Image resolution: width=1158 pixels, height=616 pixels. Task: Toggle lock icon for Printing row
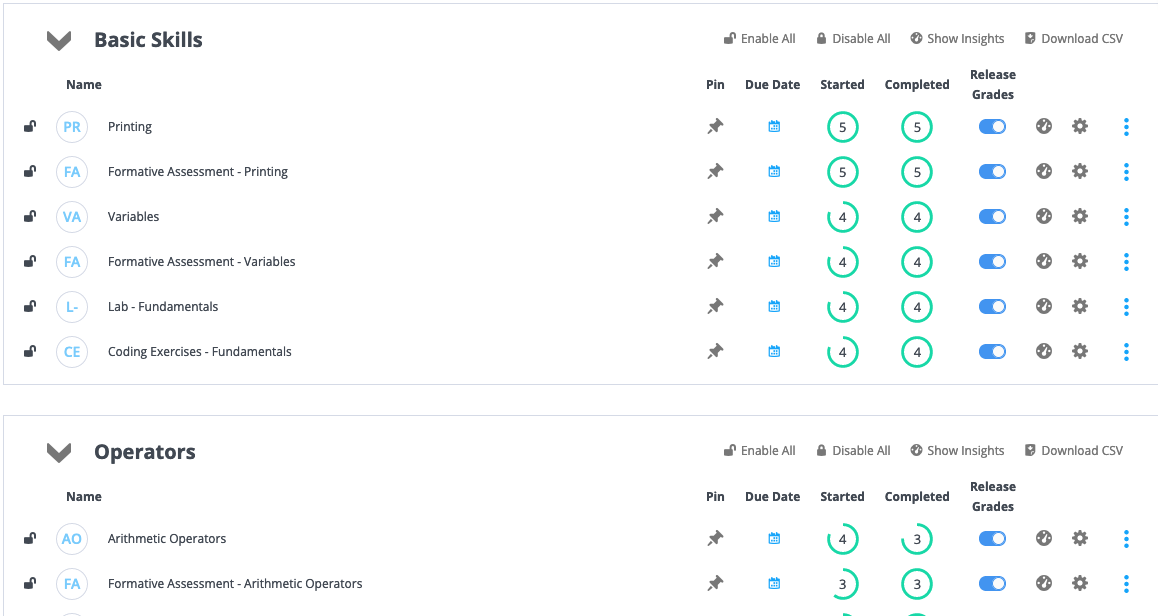pyautogui.click(x=30, y=126)
